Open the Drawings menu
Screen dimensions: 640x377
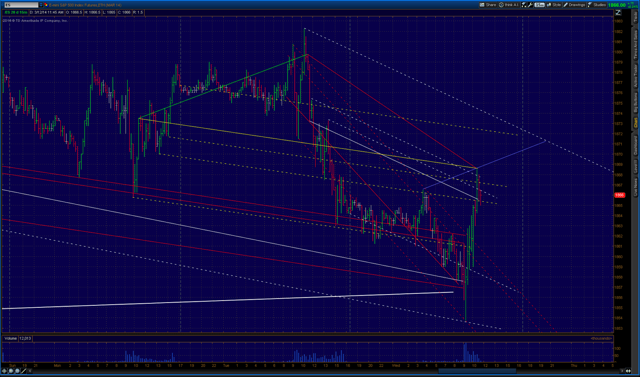574,5
